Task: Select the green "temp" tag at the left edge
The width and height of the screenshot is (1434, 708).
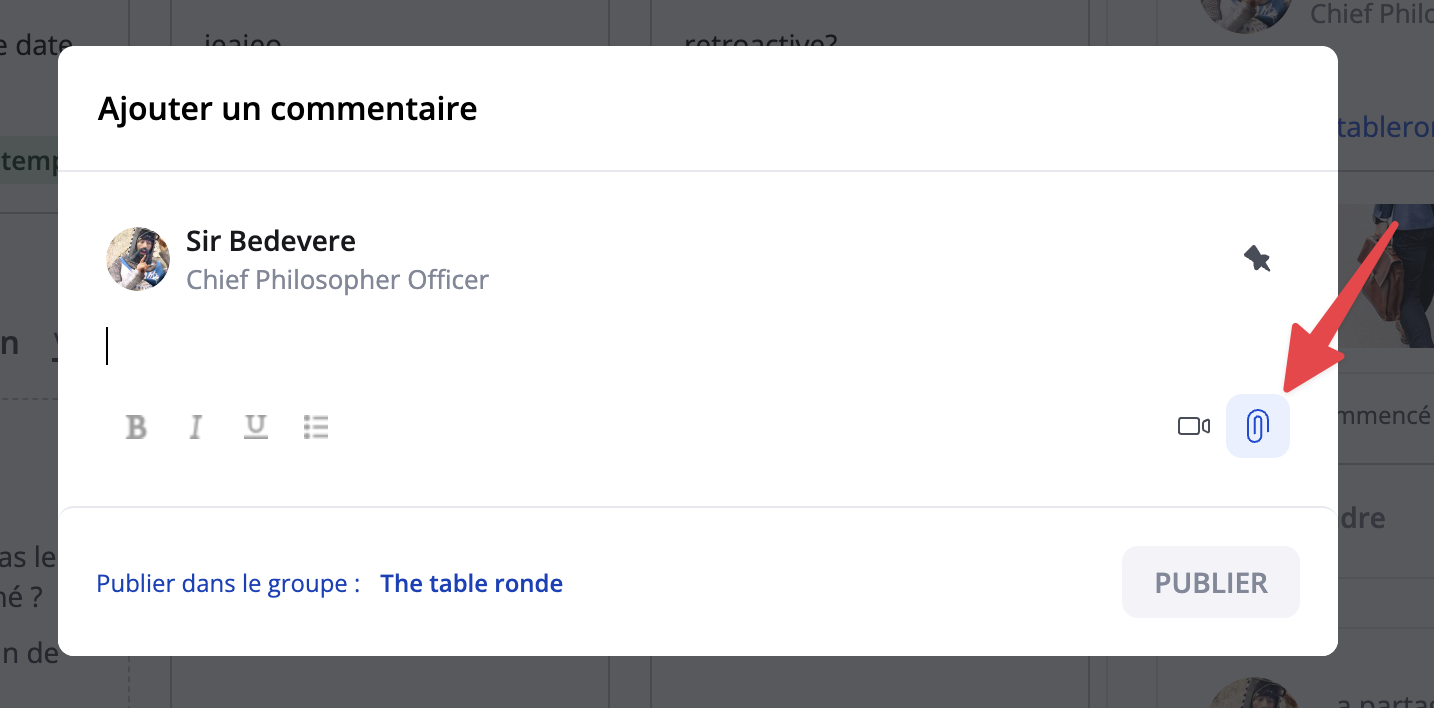Action: [x=28, y=161]
